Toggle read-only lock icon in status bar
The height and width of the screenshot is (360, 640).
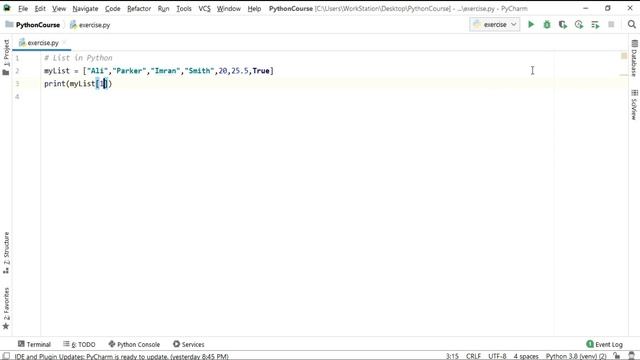[616, 356]
